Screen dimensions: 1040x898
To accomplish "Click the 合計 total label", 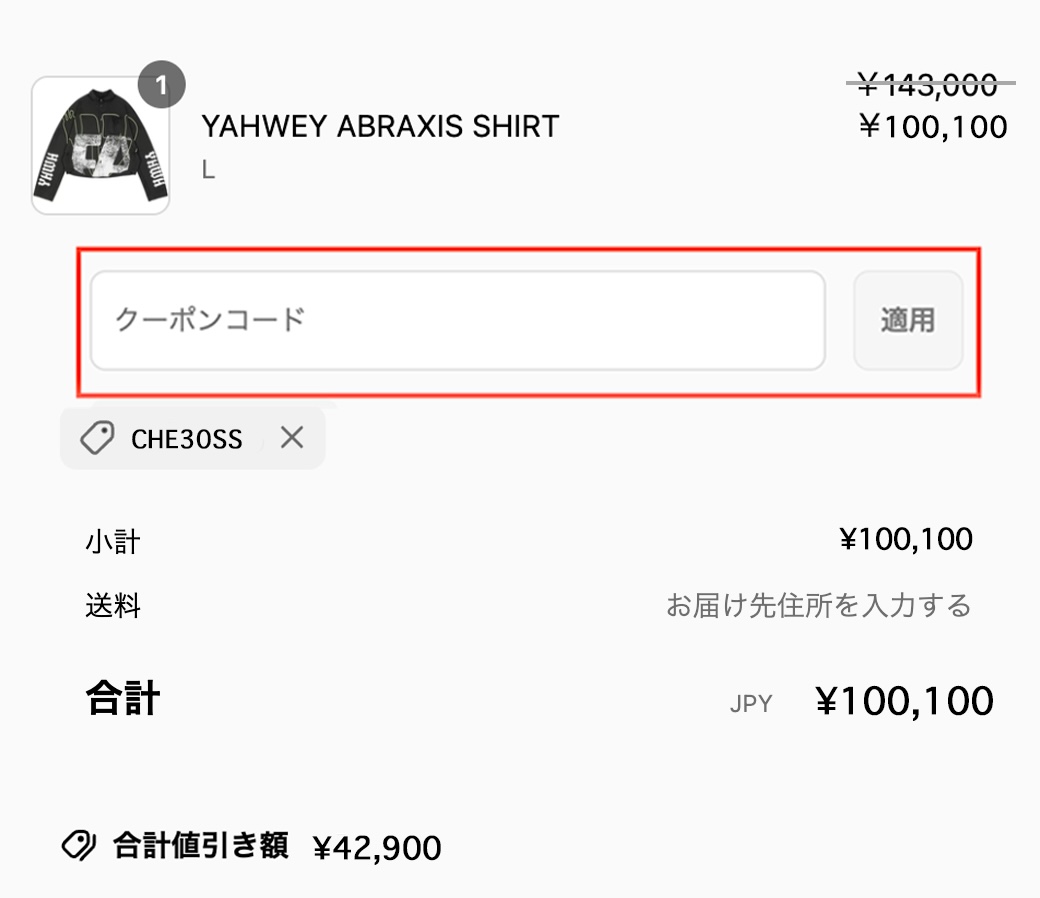I will click(x=123, y=698).
